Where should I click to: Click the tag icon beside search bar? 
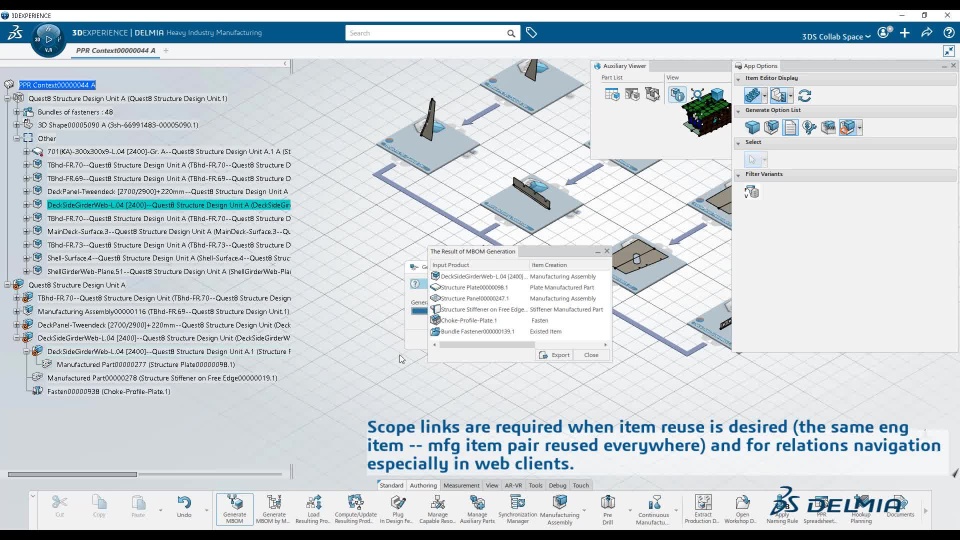531,32
